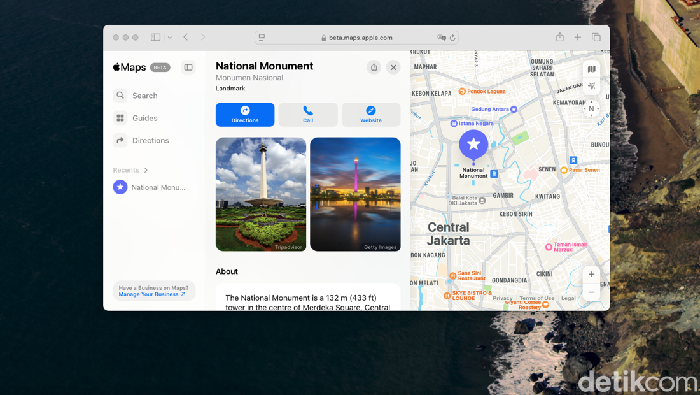Click Taman Ismail Marzuki pink marker
Image resolution: width=700 pixels, height=395 pixels.
(549, 247)
